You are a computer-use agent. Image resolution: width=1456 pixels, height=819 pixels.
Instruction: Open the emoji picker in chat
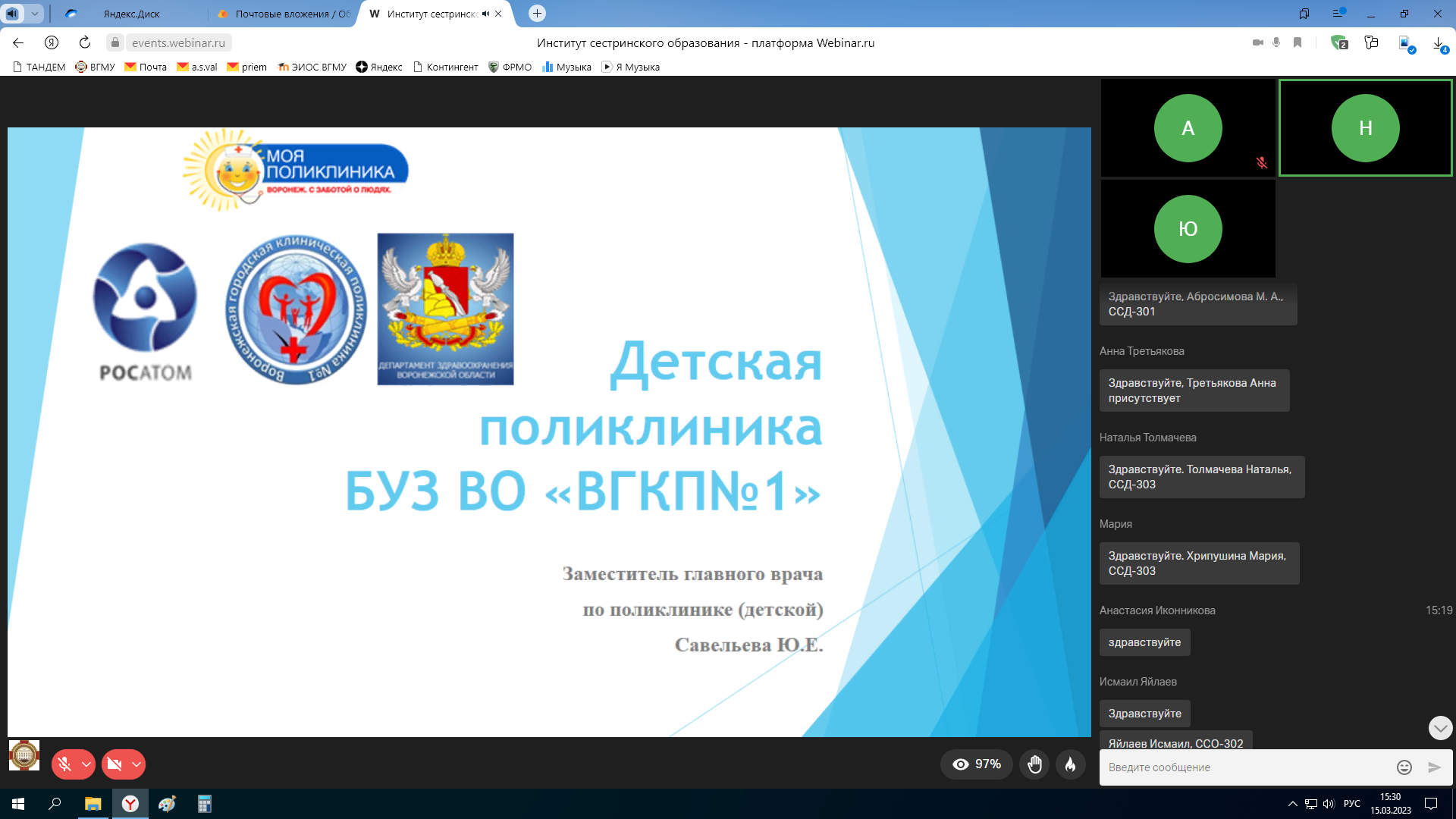pyautogui.click(x=1404, y=767)
